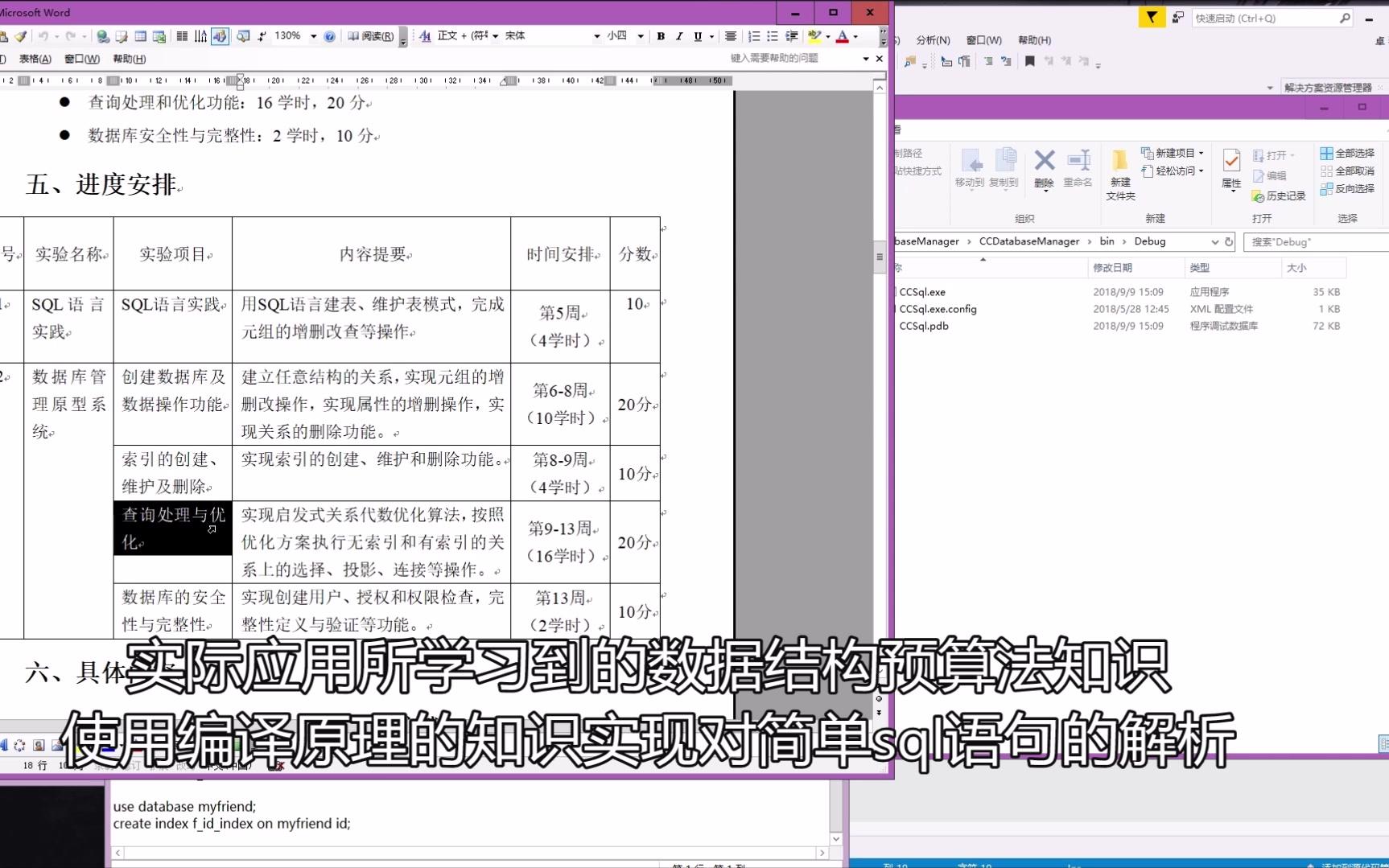The width and height of the screenshot is (1389, 868).
Task: Click the bookmark icon in Visual Studio toolbar
Action: (x=1029, y=61)
